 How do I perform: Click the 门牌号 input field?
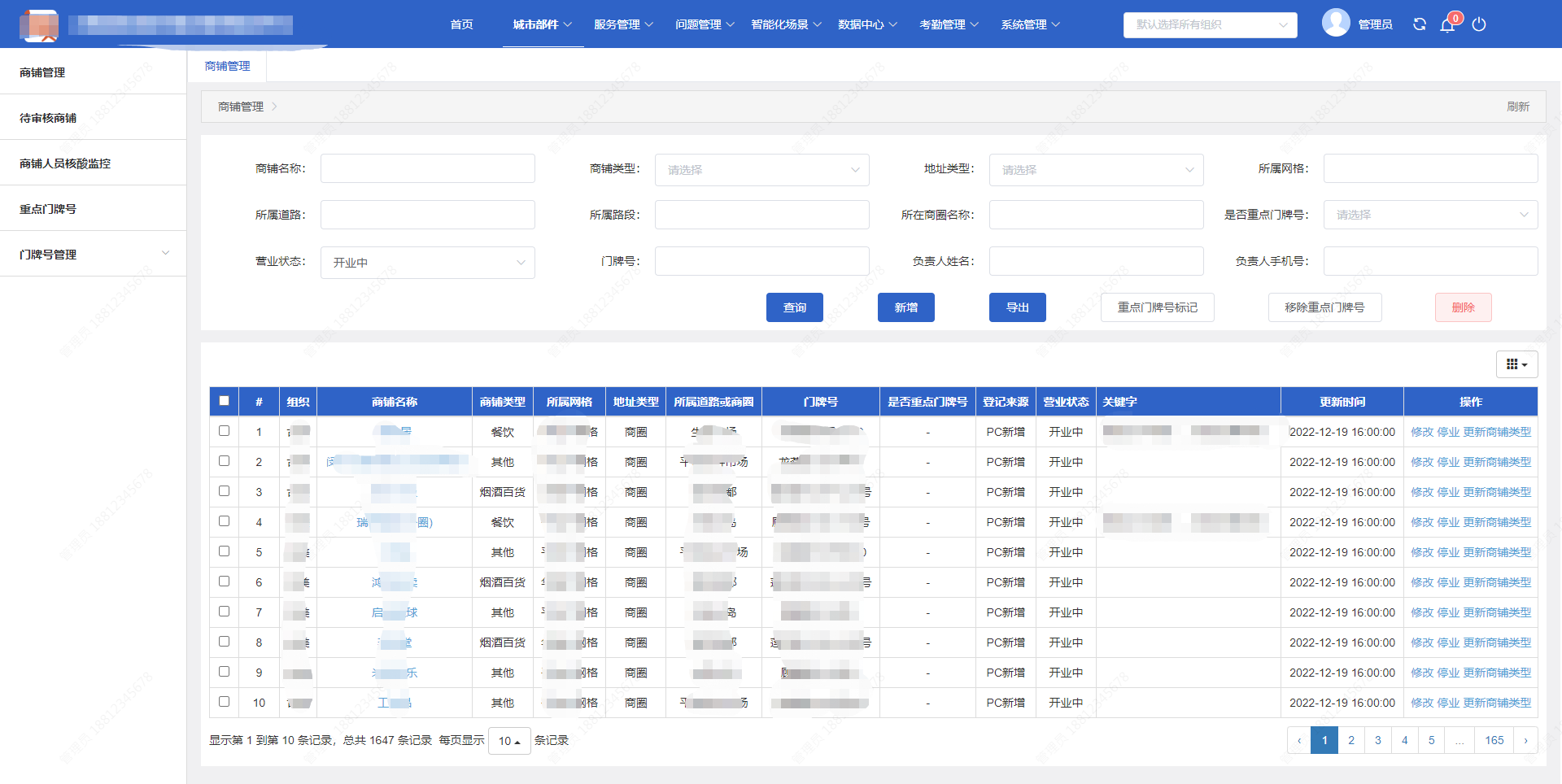click(x=762, y=261)
